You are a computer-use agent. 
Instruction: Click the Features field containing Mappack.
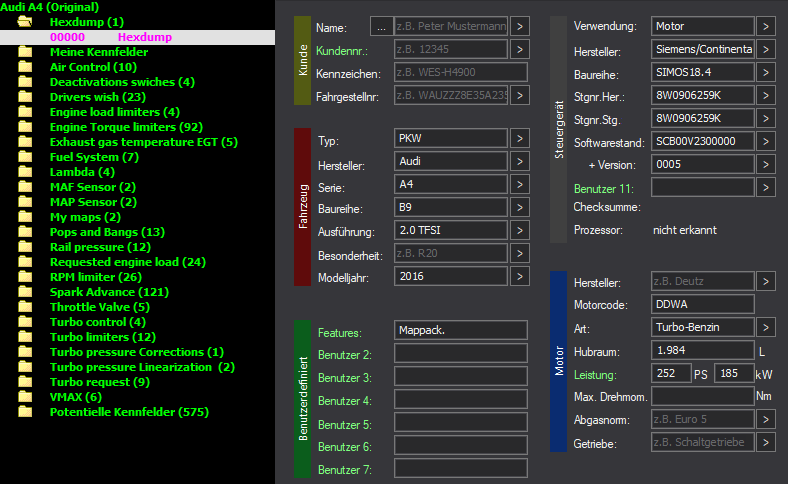coord(461,330)
